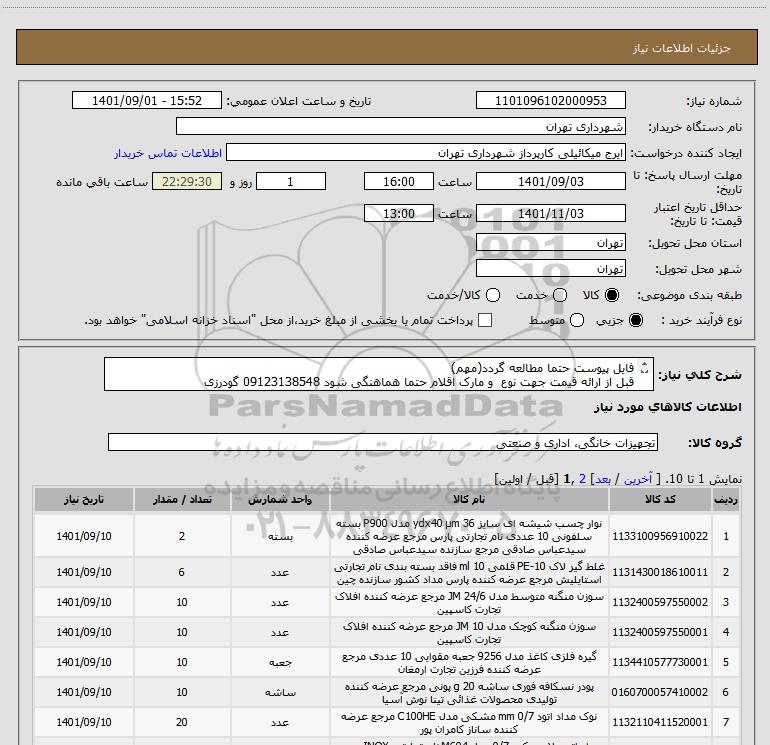Select the جزیی purchase type radio
Viewport: 770px width, 745px height.
click(635, 320)
